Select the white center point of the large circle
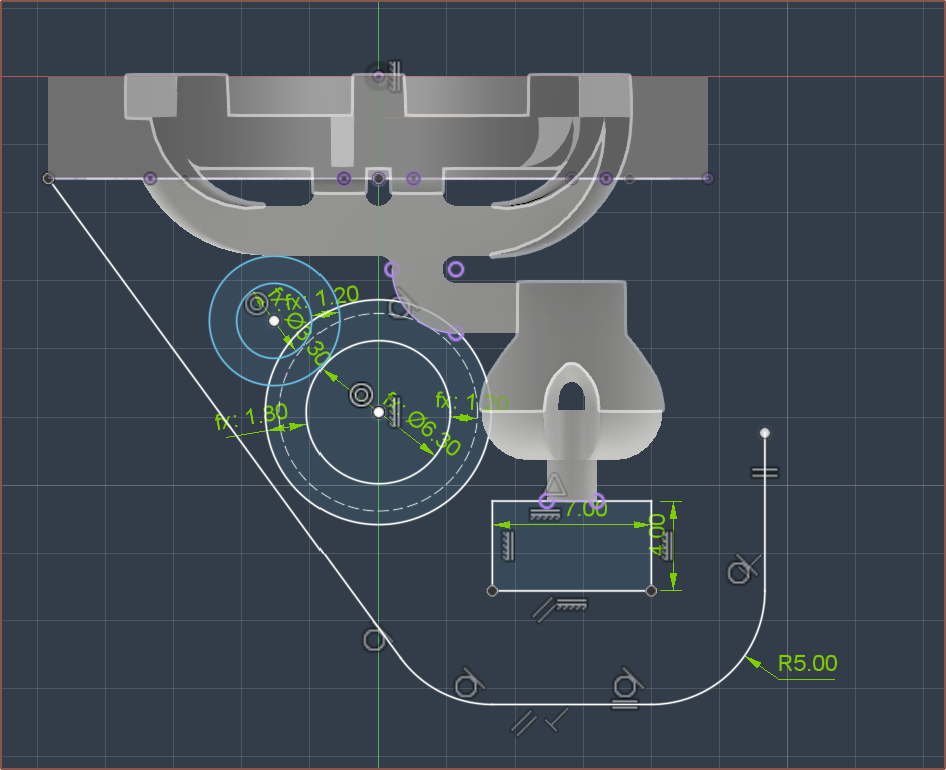Screen dimensions: 946x770 point(379,412)
